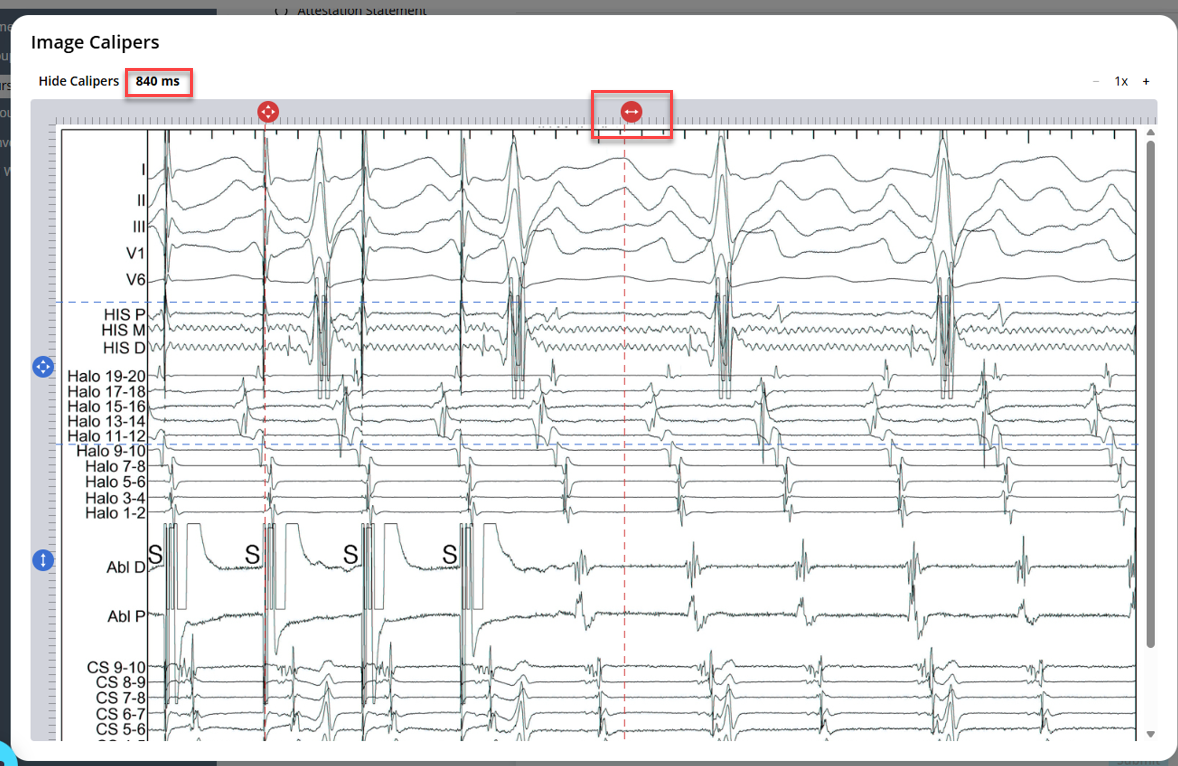The image size is (1178, 766).
Task: Click the V6 channel label
Action: tap(135, 280)
